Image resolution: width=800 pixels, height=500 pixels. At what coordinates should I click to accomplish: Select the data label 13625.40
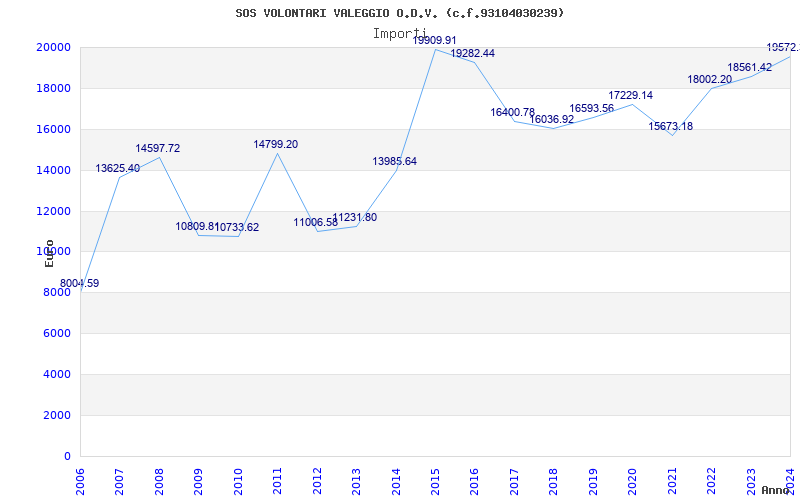pos(118,168)
